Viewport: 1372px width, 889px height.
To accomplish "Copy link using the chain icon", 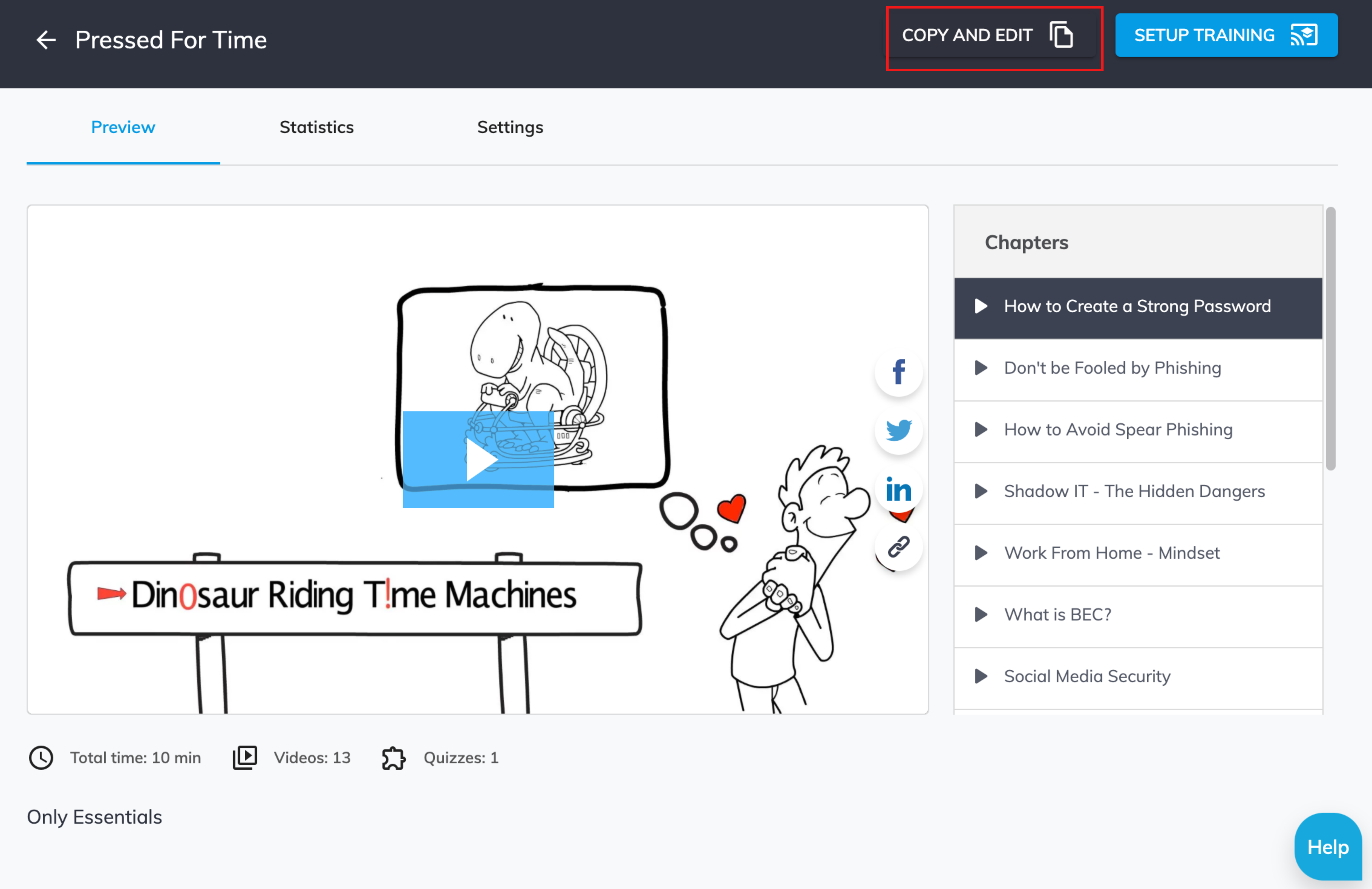I will [x=899, y=547].
